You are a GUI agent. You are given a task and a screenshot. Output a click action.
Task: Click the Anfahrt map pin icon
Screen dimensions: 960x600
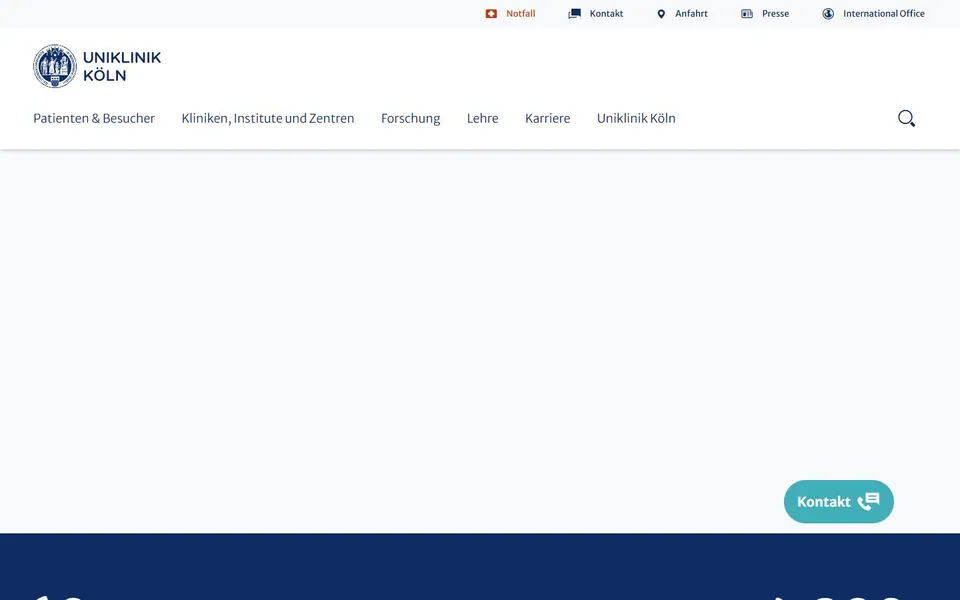click(x=661, y=13)
